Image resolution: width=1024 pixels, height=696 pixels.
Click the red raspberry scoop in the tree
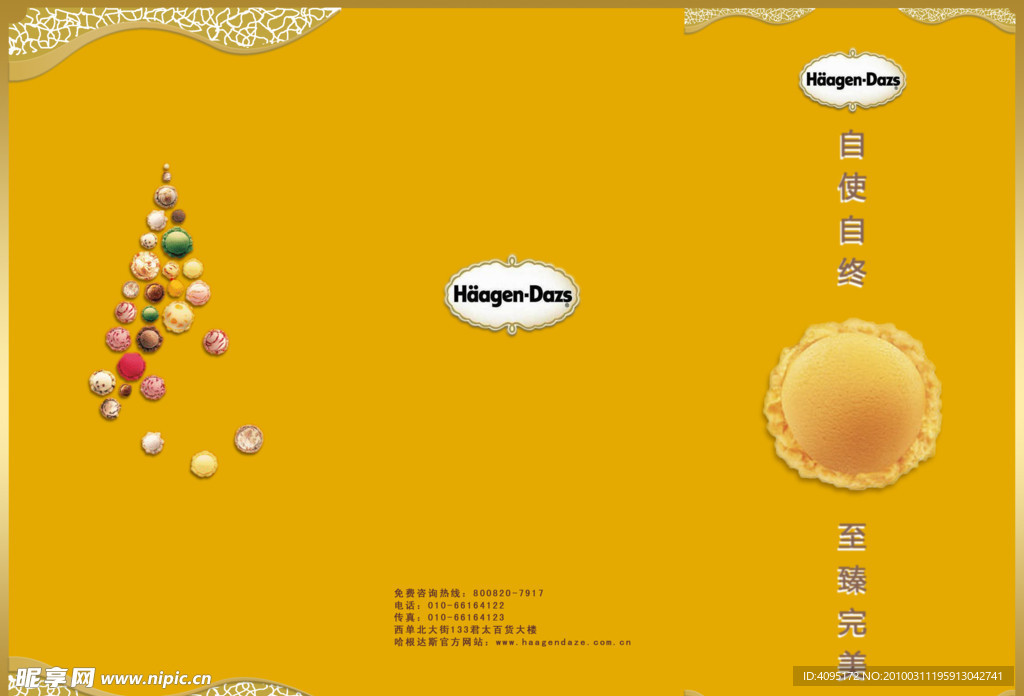(x=131, y=366)
